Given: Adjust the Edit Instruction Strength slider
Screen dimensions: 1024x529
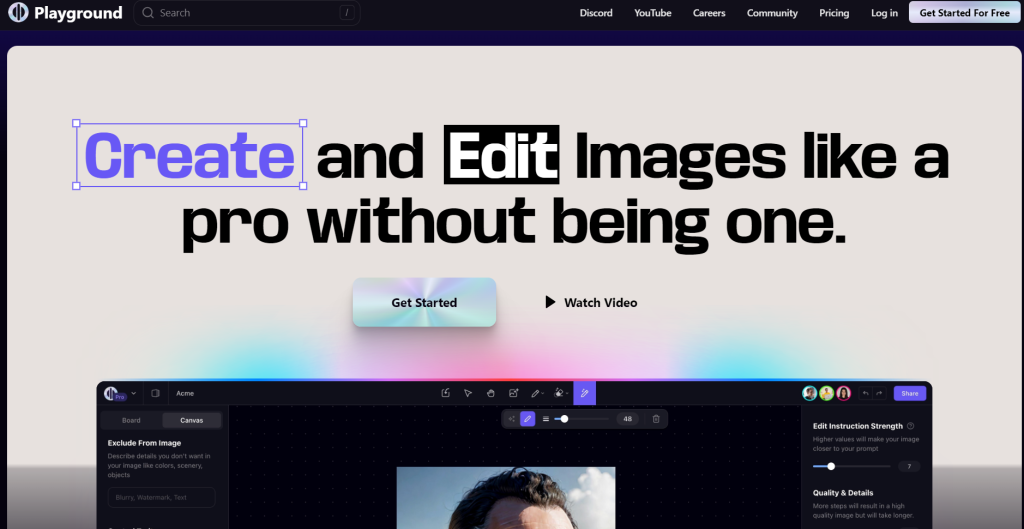Looking at the screenshot, I should (852, 466).
